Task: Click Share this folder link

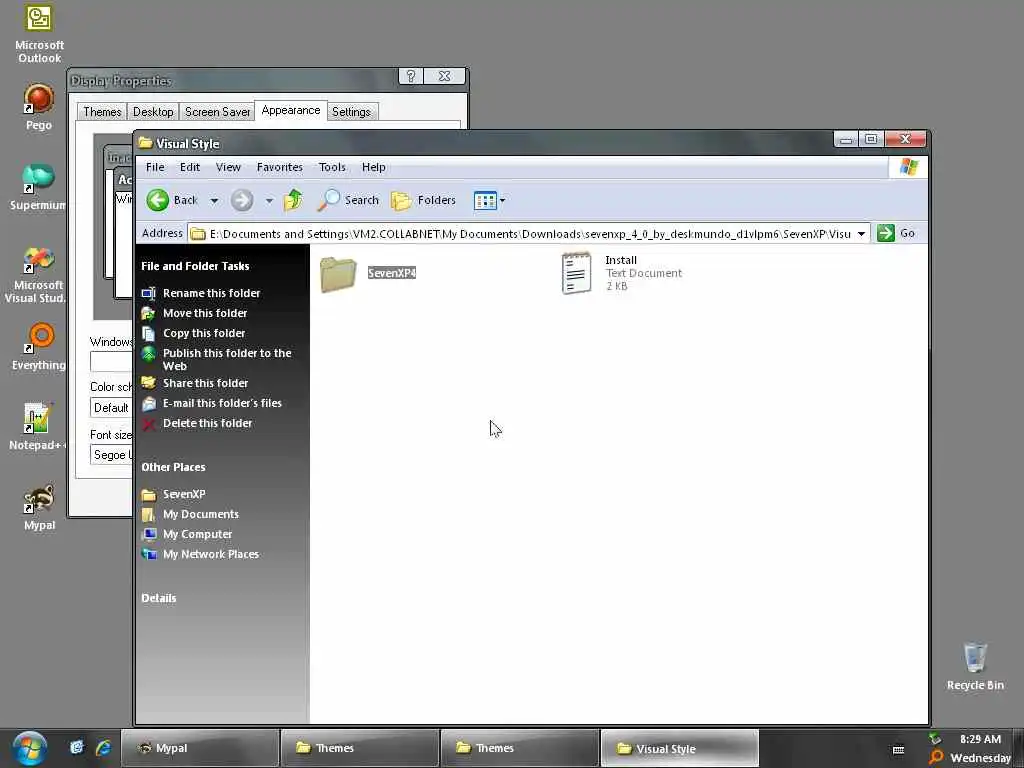Action: [x=205, y=383]
